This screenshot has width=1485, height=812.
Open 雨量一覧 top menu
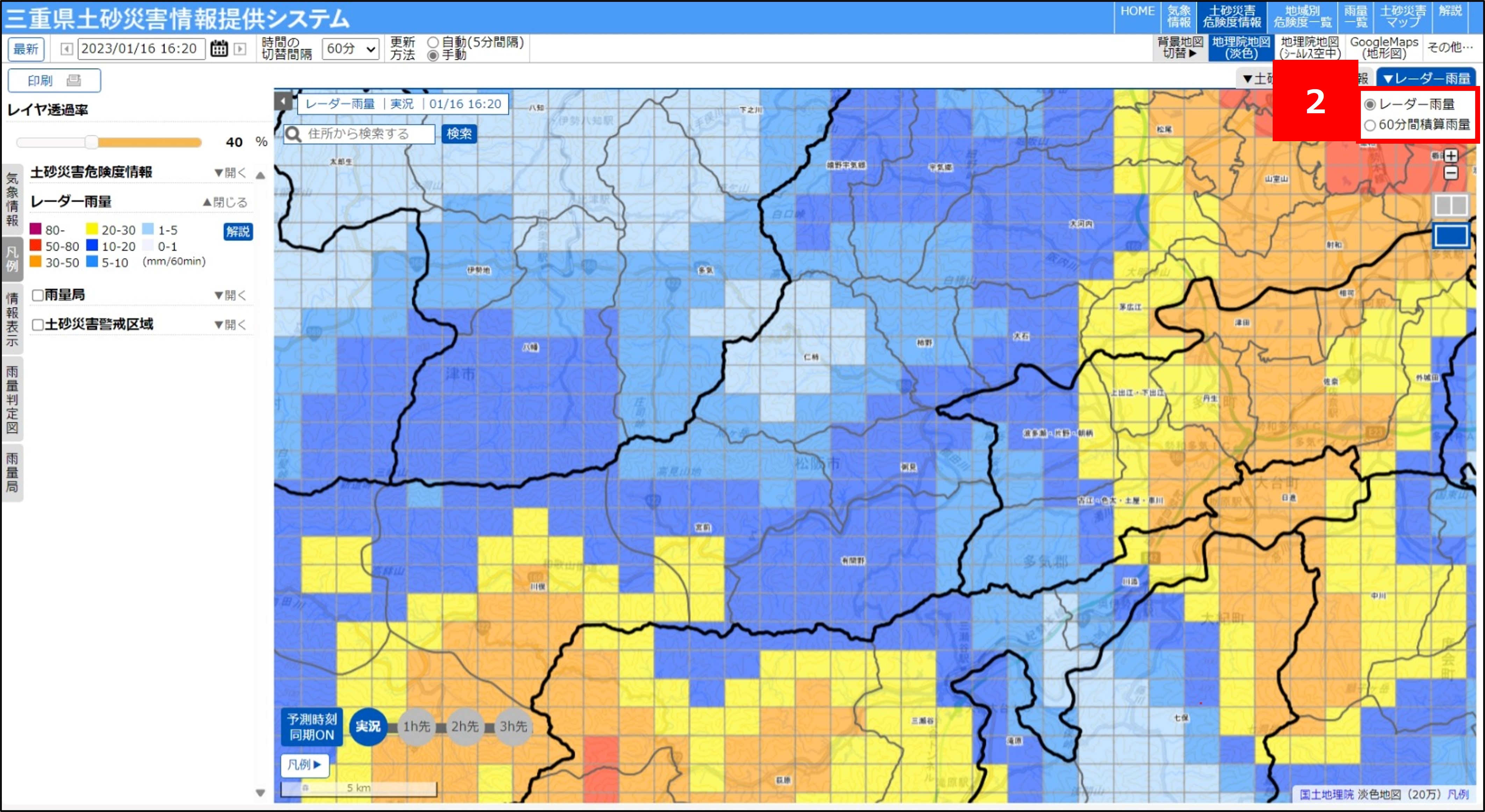tap(1355, 17)
